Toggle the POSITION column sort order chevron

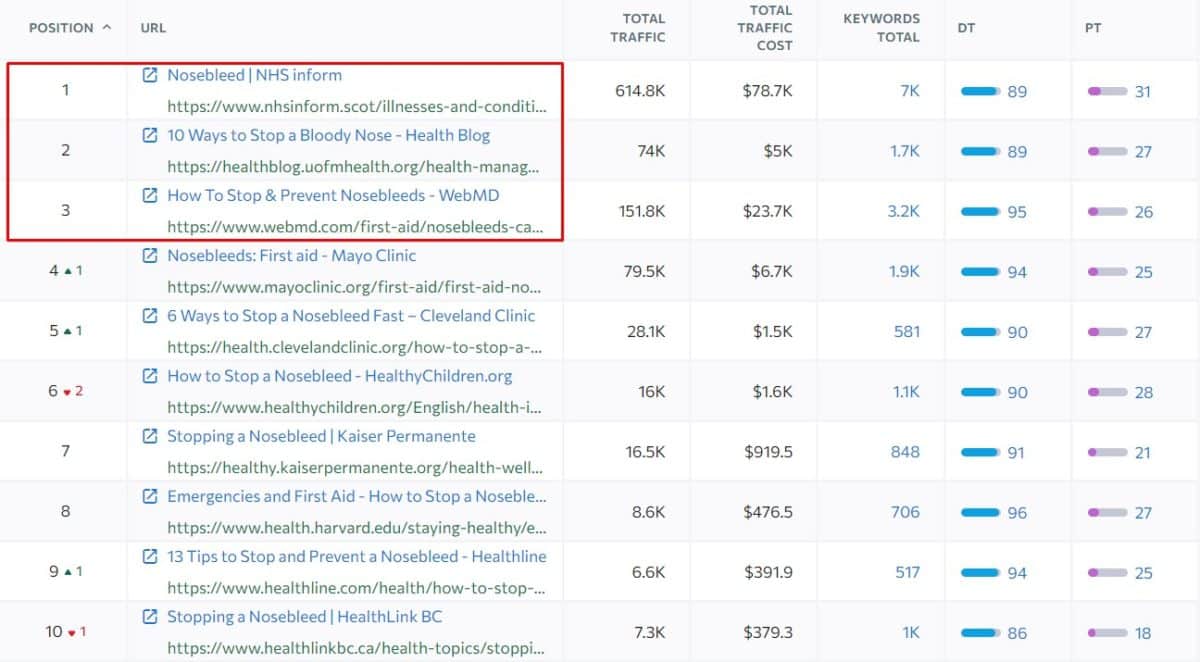point(107,28)
